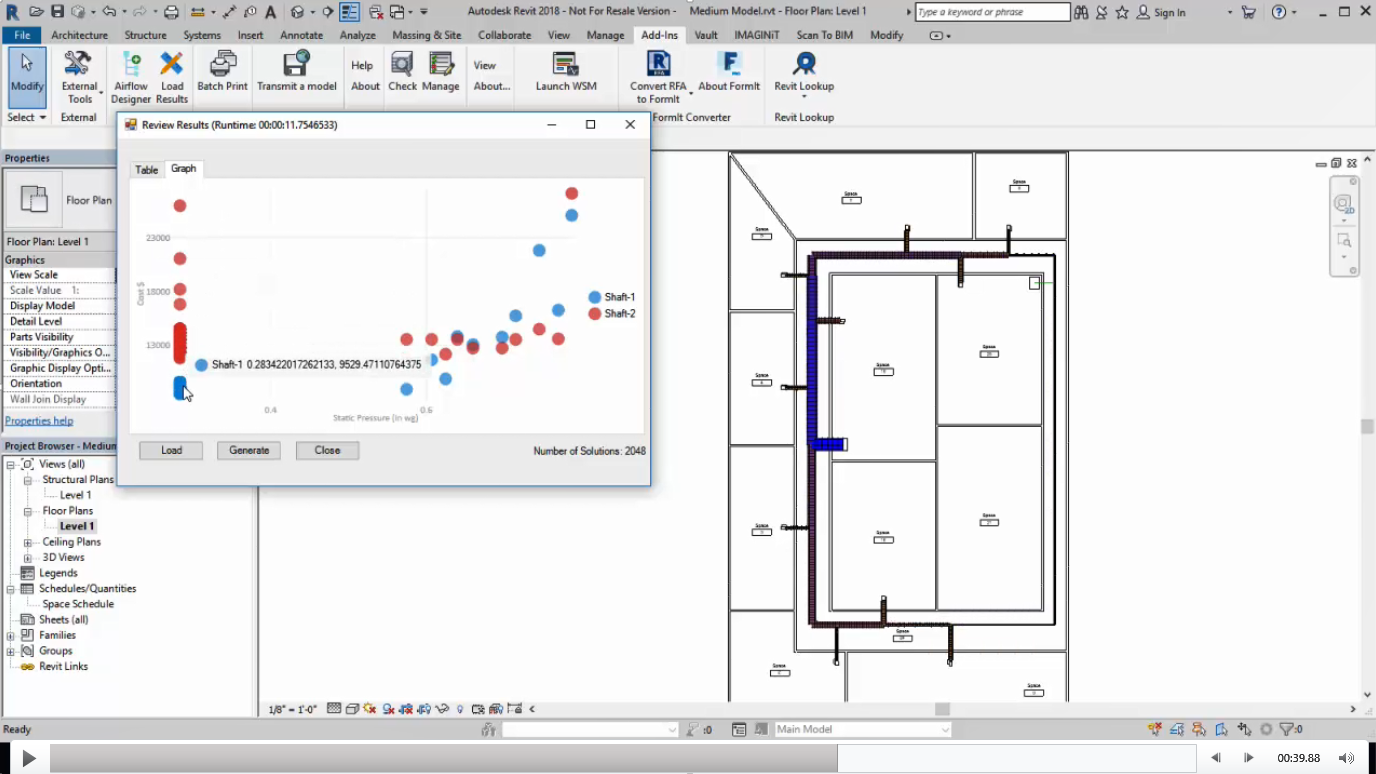Image resolution: width=1376 pixels, height=774 pixels.
Task: Open the Properties help link
Action: [39, 421]
